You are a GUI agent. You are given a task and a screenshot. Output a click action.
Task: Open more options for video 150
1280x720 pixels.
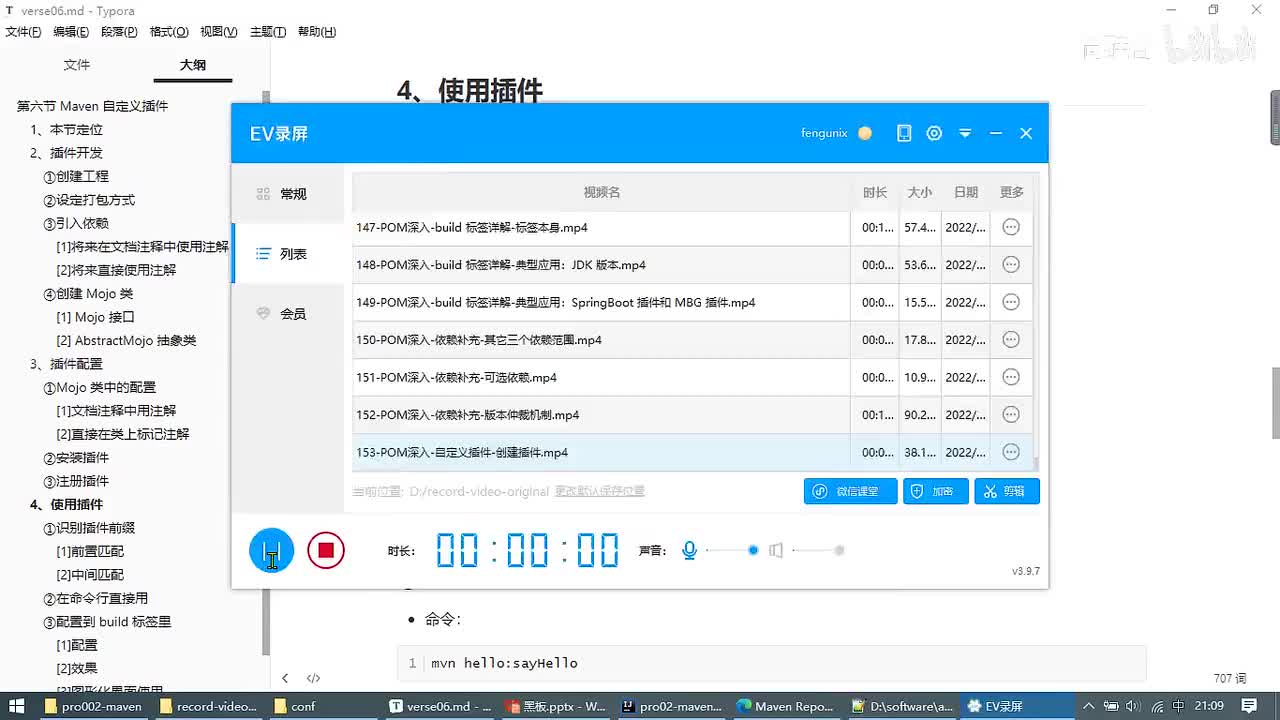(x=1011, y=340)
